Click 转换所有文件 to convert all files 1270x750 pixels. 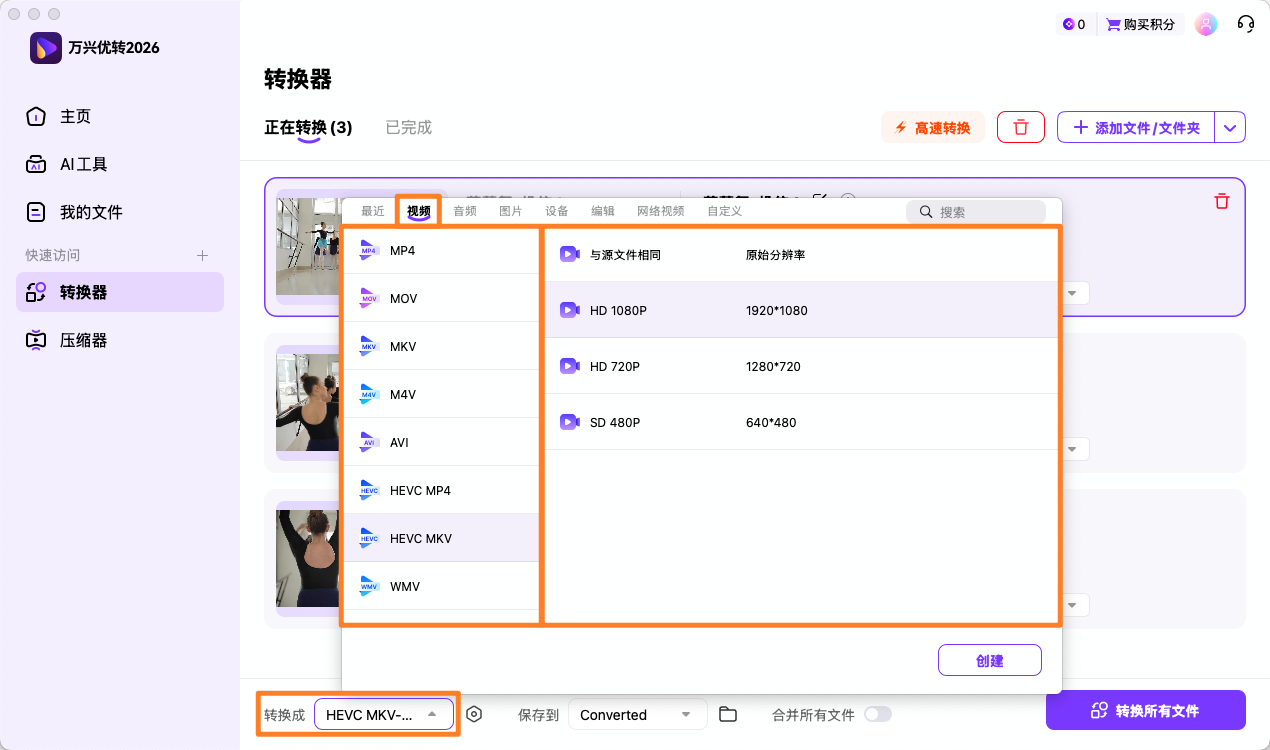[1146, 710]
